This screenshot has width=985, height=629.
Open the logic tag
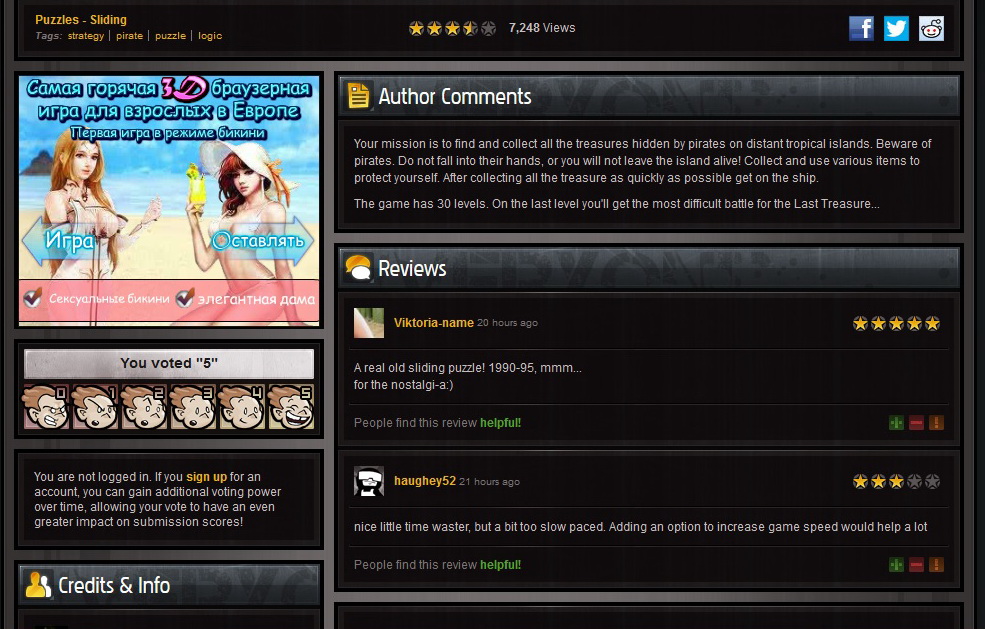(x=210, y=36)
